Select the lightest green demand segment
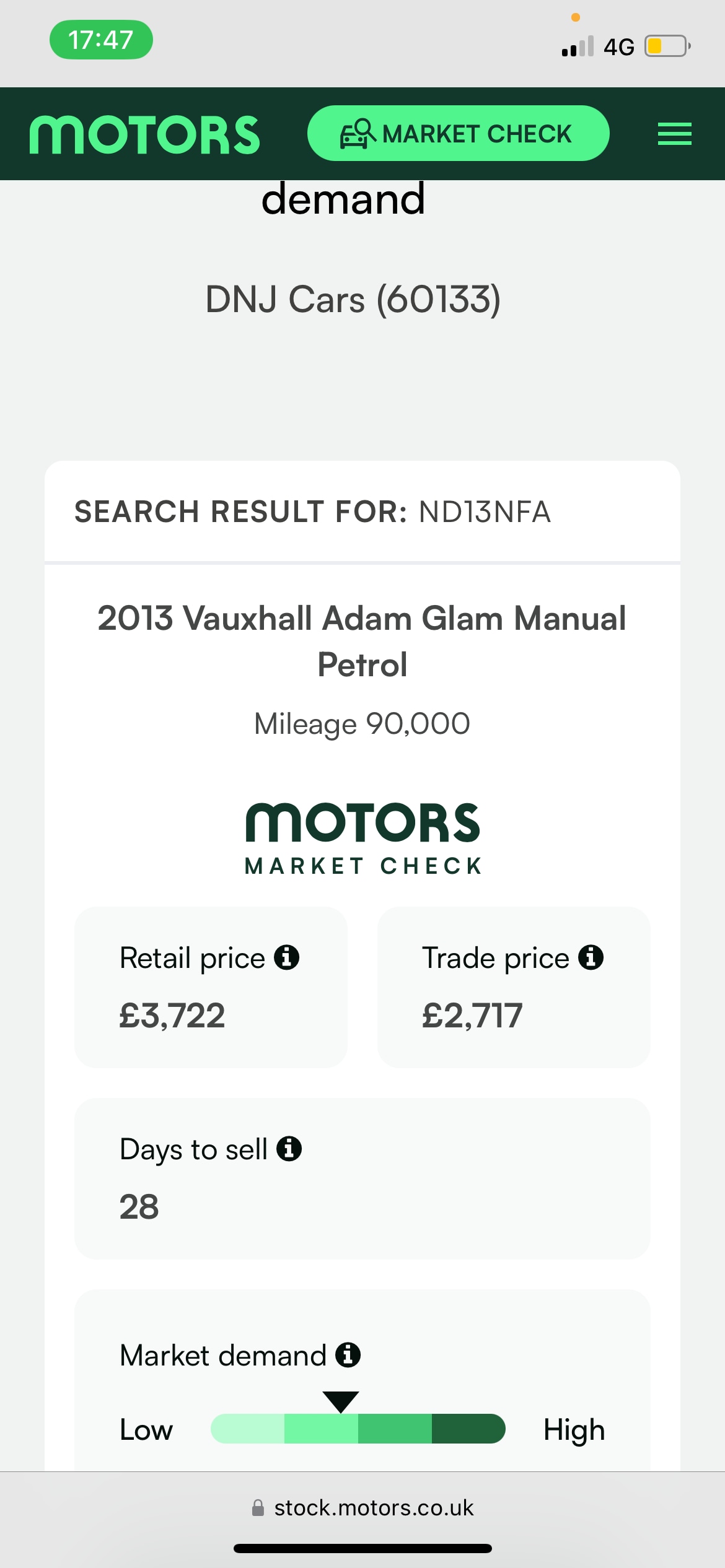This screenshot has width=725, height=1568. pos(247,1428)
